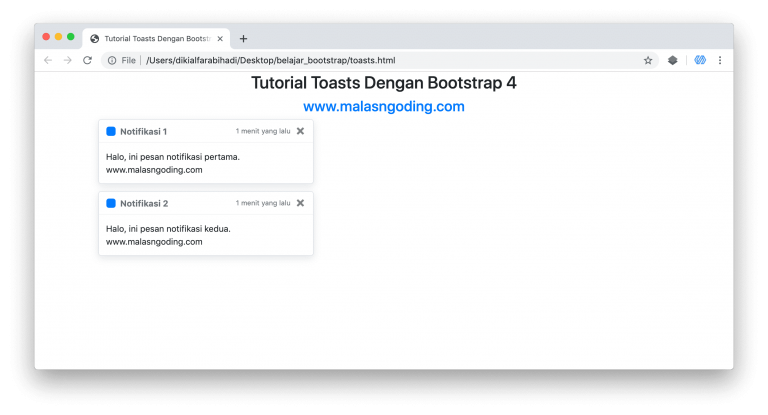Click the blue square in Notifikasi 1

click(x=111, y=131)
